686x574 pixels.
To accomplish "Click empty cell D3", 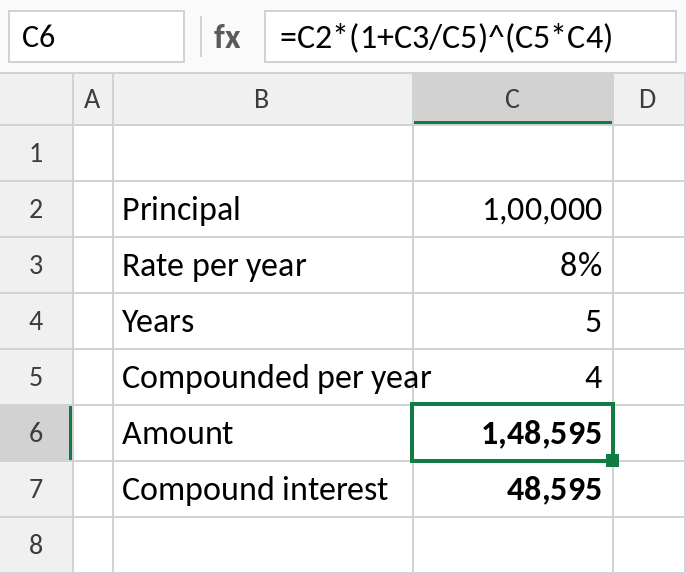I will pyautogui.click(x=649, y=265).
